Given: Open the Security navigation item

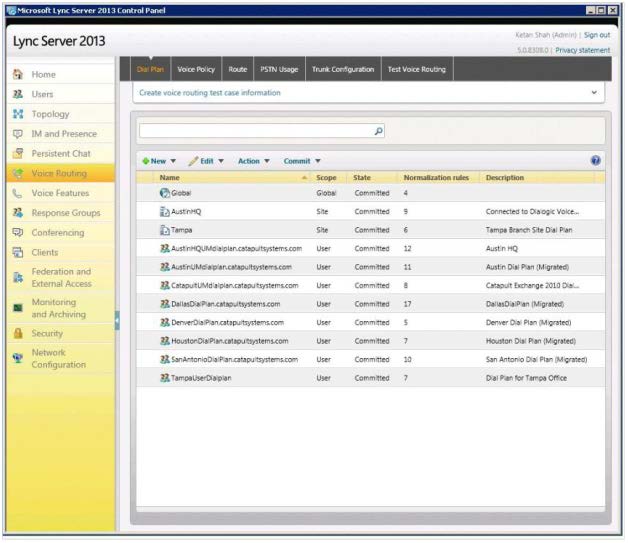Looking at the screenshot, I should pos(60,333).
